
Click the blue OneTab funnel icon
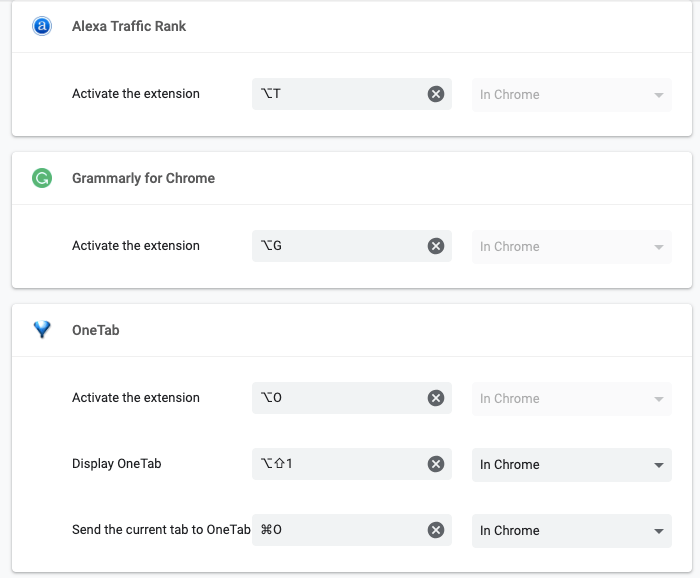point(42,330)
